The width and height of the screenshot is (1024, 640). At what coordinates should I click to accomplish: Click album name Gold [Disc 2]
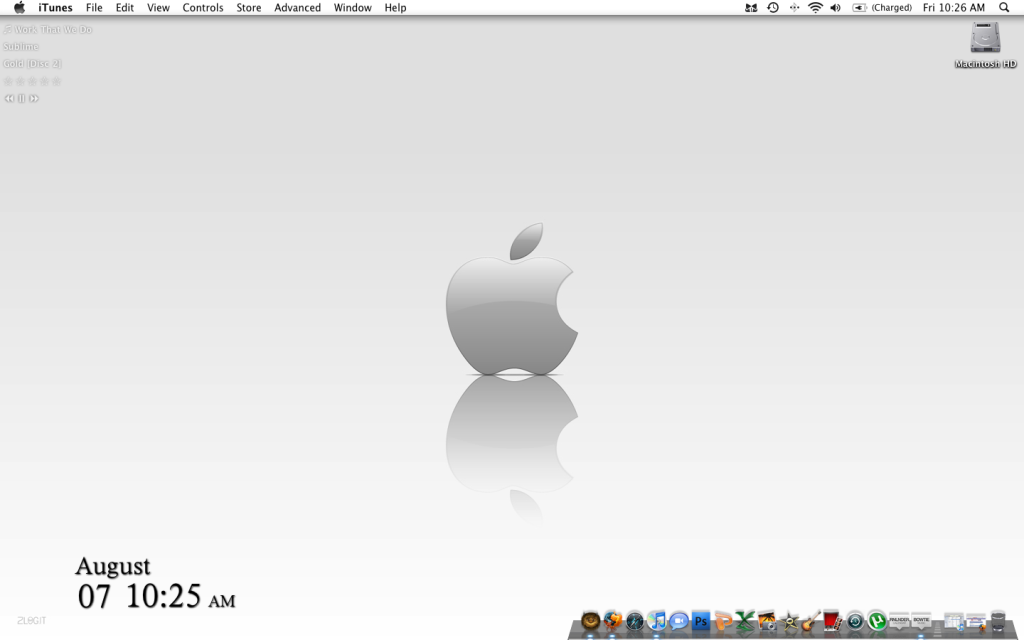tap(32, 63)
